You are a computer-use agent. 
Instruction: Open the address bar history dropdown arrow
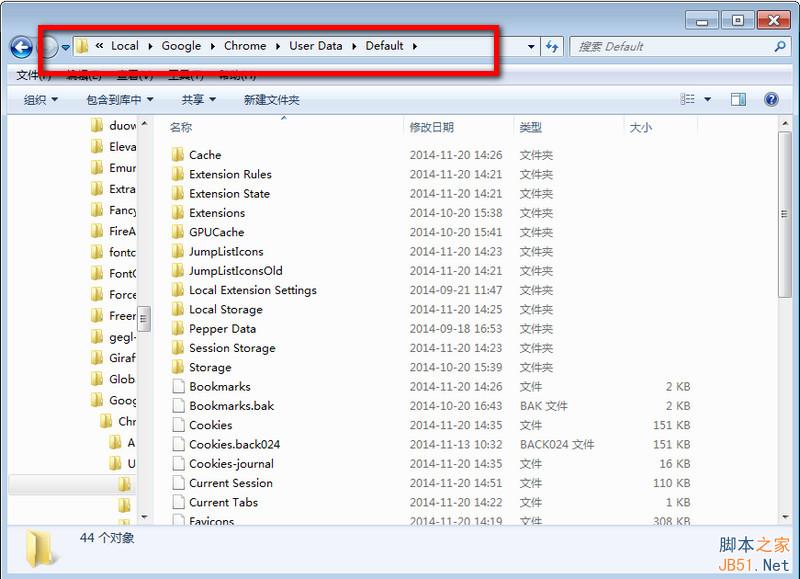[531, 46]
